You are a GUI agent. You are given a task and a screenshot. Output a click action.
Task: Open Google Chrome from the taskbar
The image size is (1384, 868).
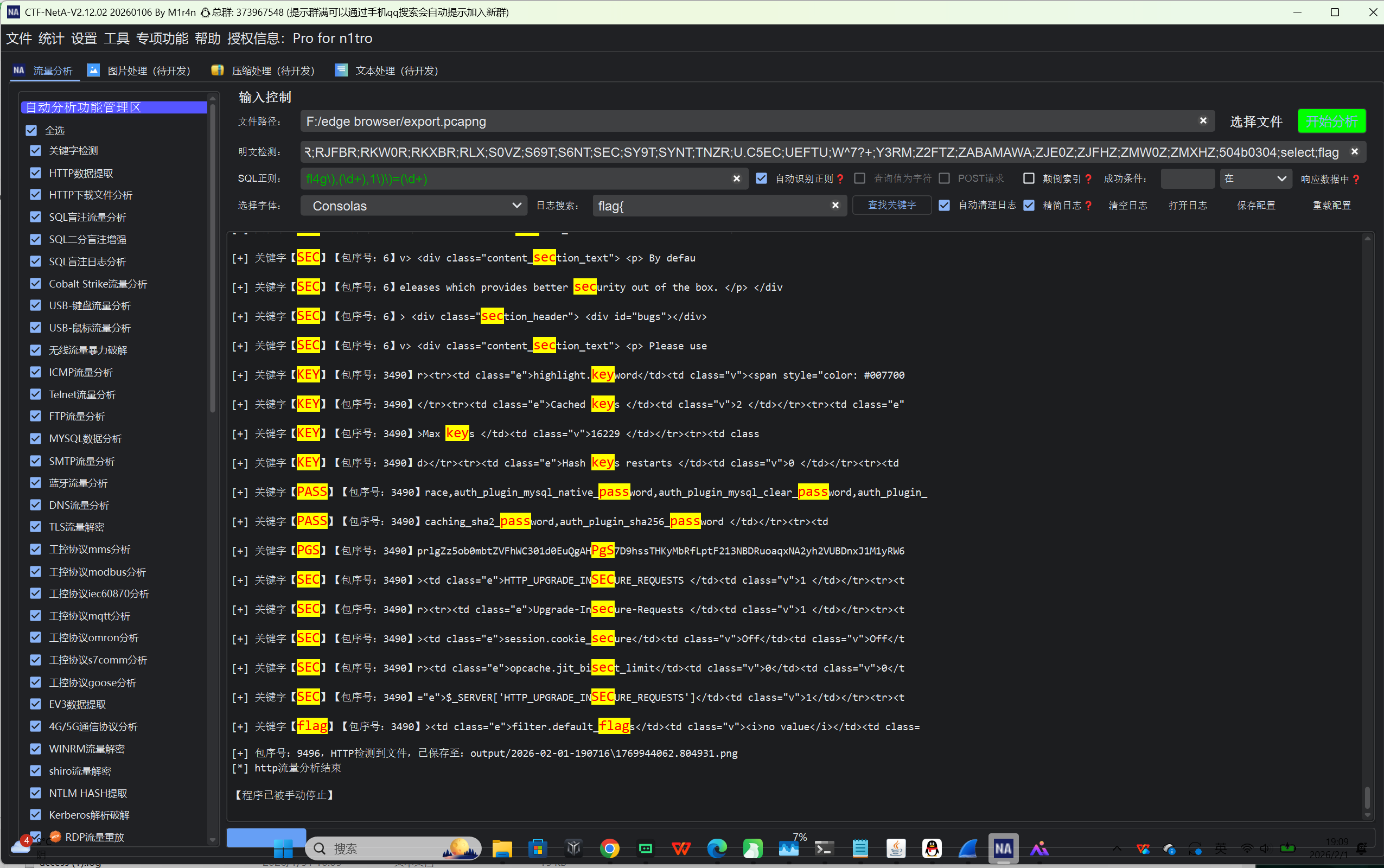tap(610, 848)
